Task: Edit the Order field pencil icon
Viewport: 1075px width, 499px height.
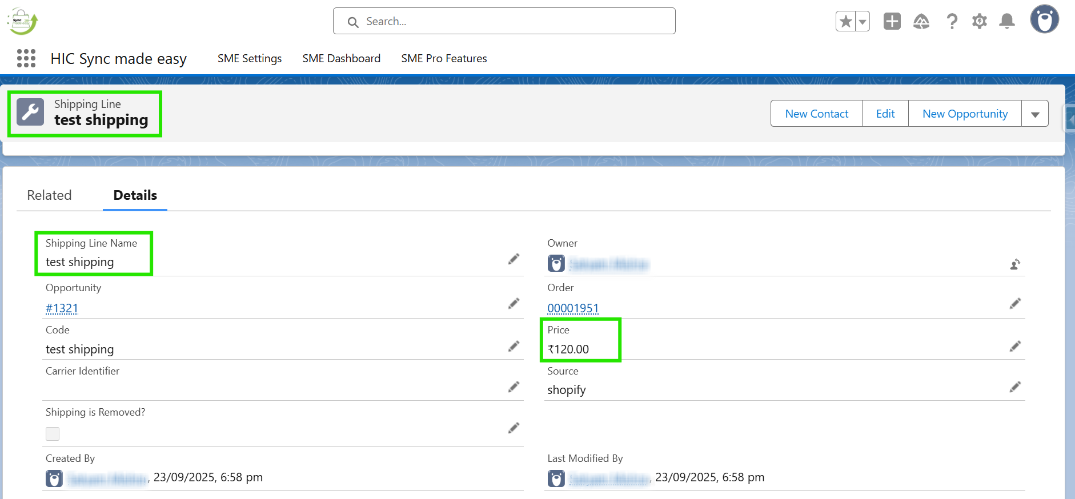Action: click(x=1015, y=303)
